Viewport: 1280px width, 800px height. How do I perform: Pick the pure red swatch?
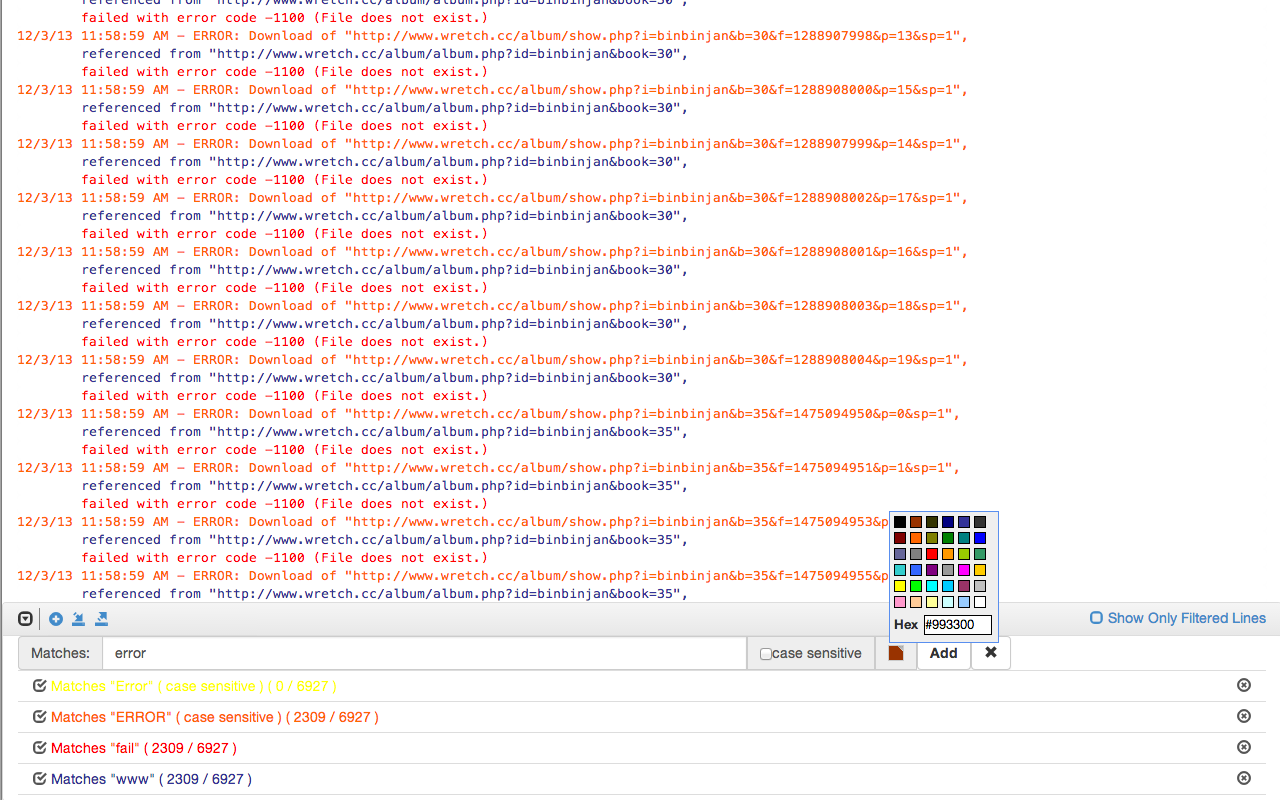pos(932,554)
